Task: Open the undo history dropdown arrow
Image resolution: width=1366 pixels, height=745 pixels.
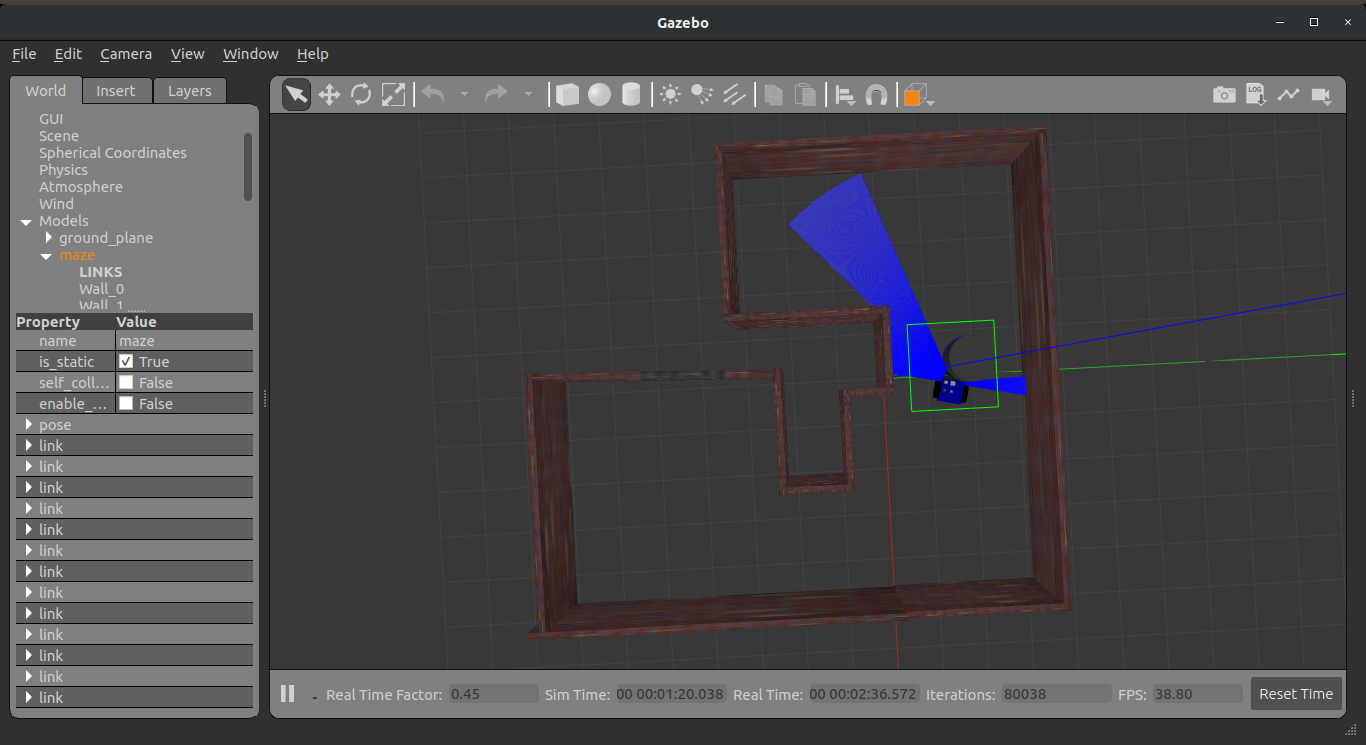Action: 464,95
